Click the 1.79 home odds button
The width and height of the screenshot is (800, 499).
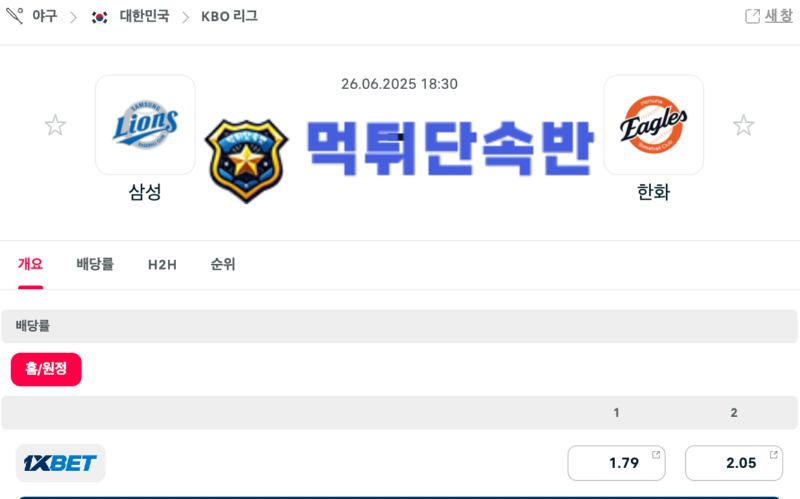coord(616,463)
